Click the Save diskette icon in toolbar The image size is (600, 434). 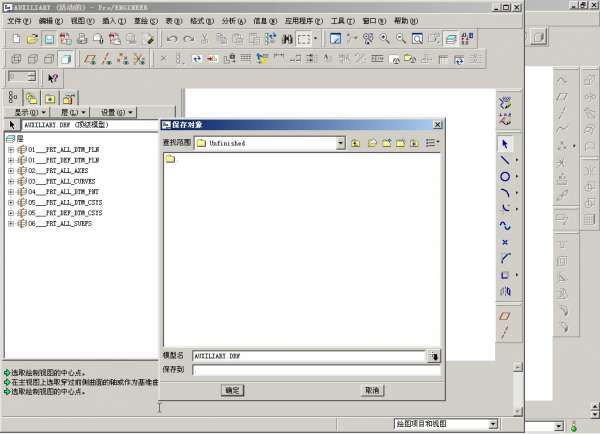pyautogui.click(x=49, y=39)
